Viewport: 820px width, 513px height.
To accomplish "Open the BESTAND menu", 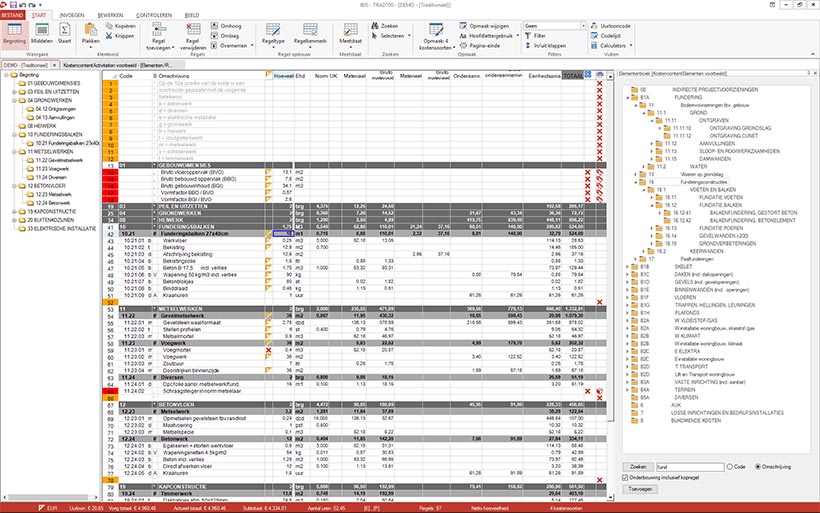I will tap(12, 15).
